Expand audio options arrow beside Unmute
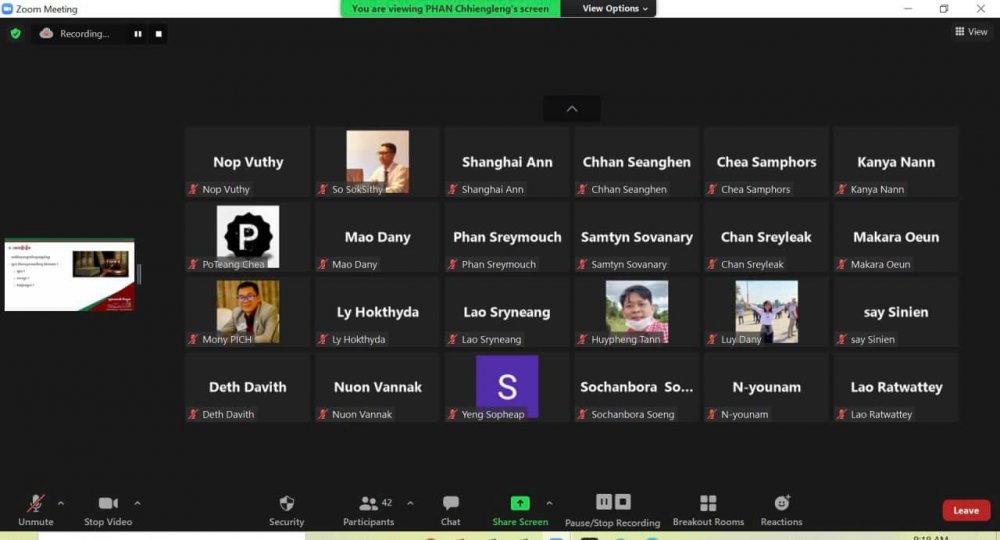 (61, 503)
